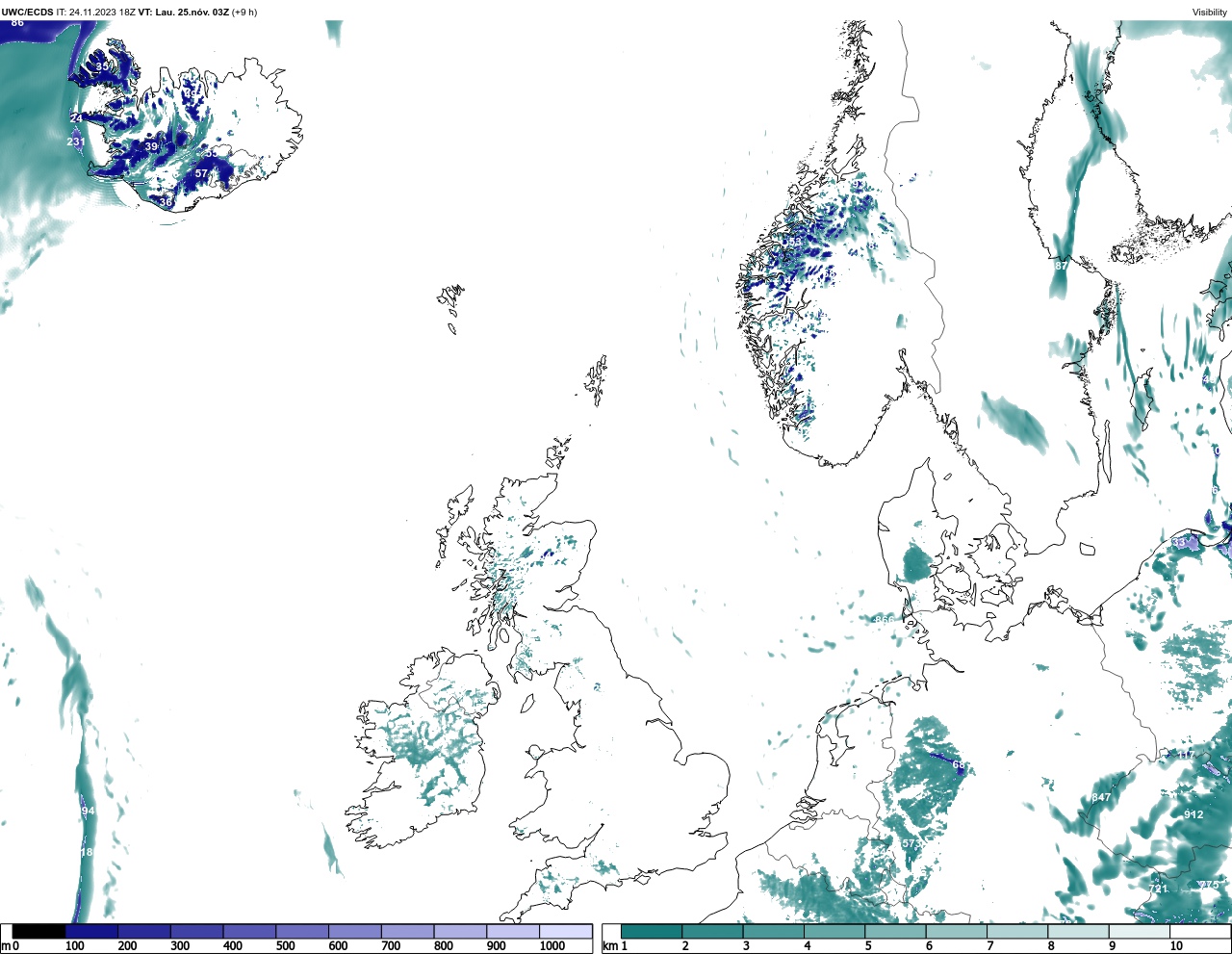Click the 7–8 km pale teal swatch

pyautogui.click(x=1016, y=931)
